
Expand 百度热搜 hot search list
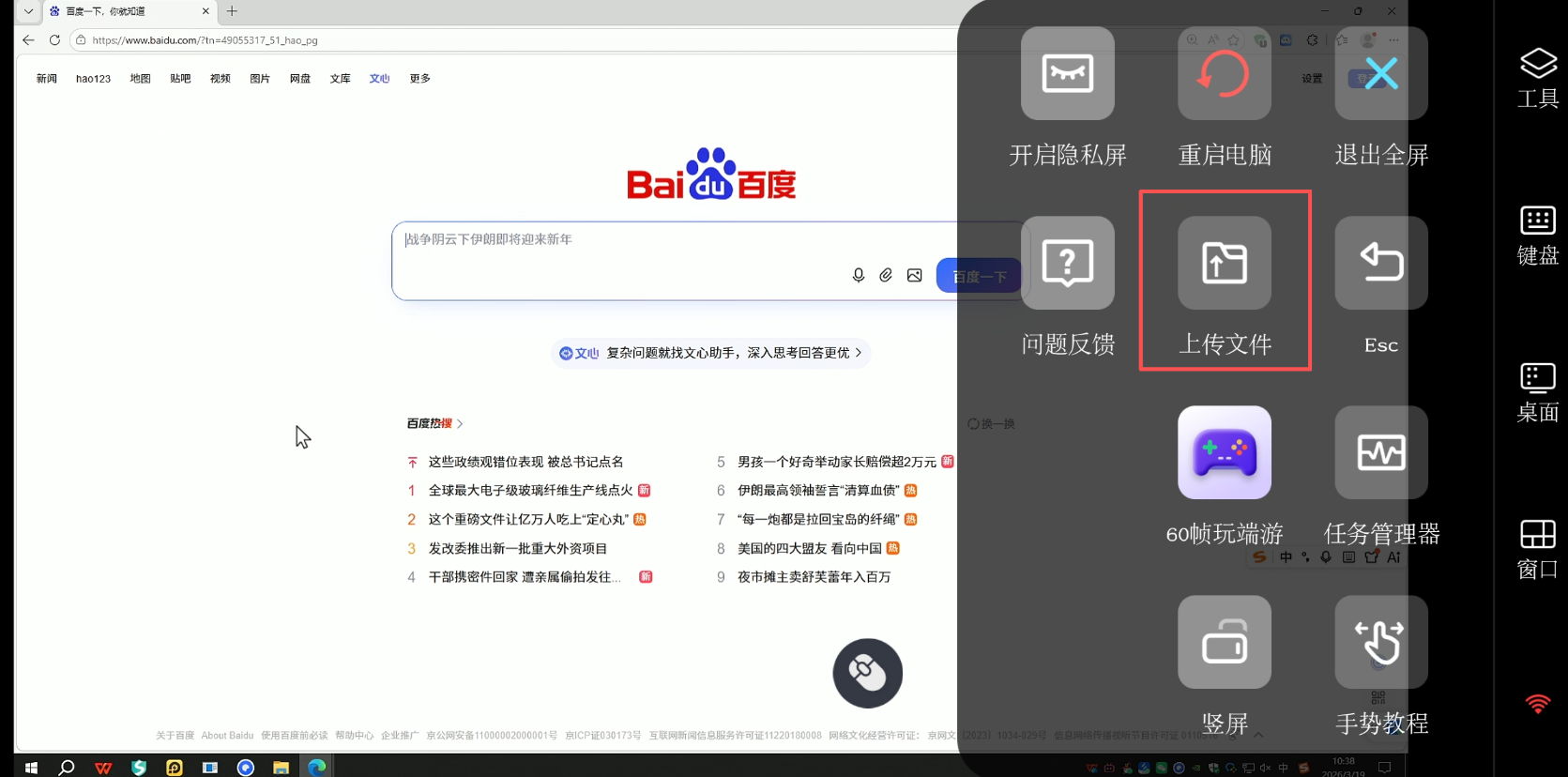coord(434,423)
